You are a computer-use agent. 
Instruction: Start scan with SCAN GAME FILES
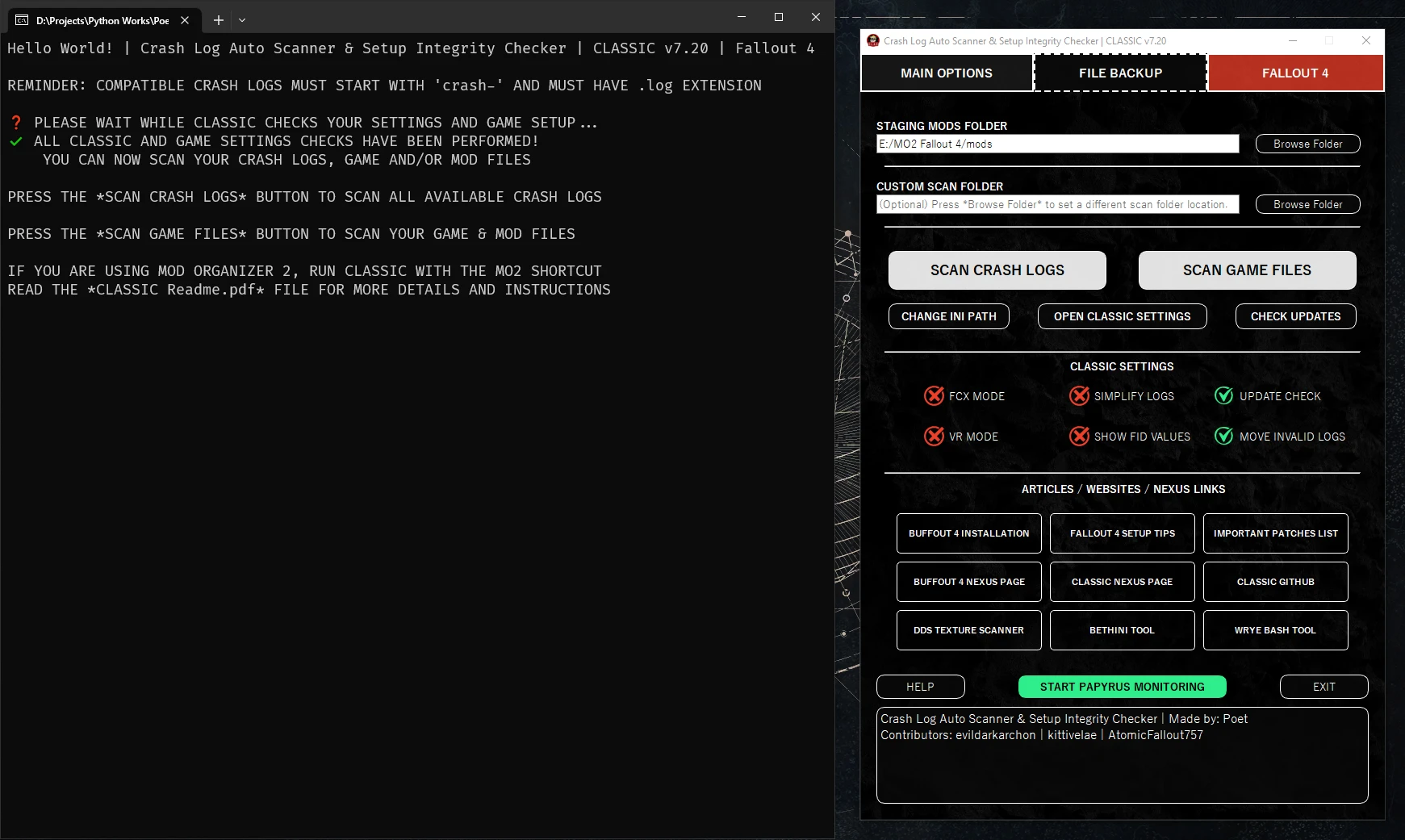tap(1247, 270)
